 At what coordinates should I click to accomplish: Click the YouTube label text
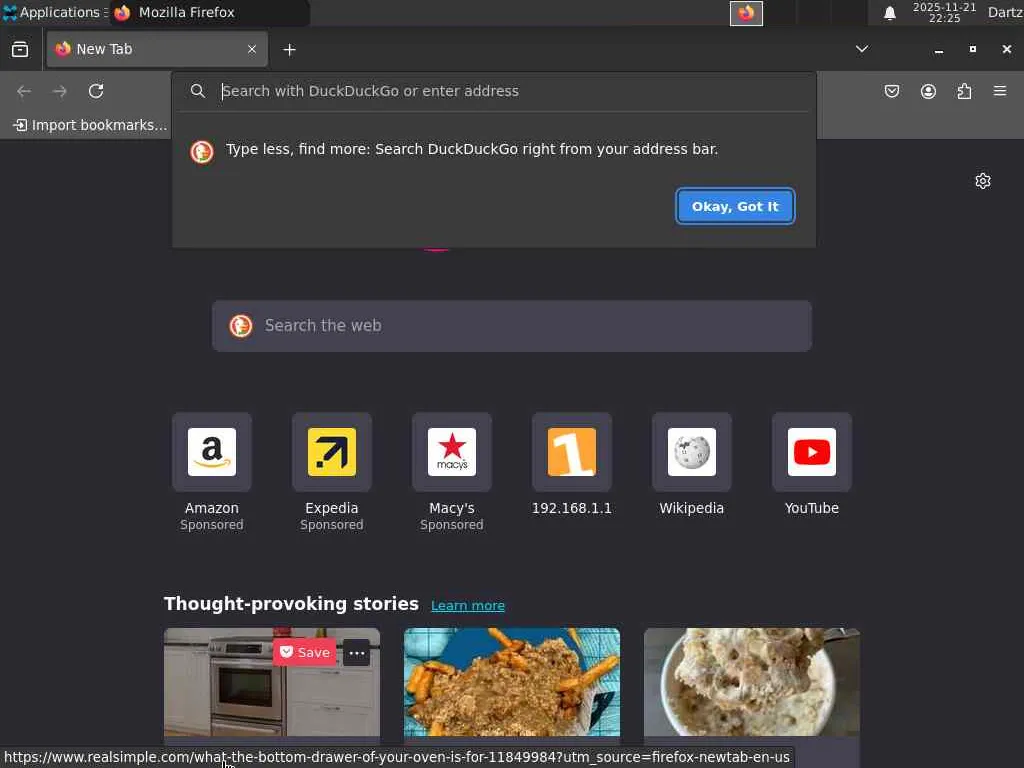[x=812, y=508]
